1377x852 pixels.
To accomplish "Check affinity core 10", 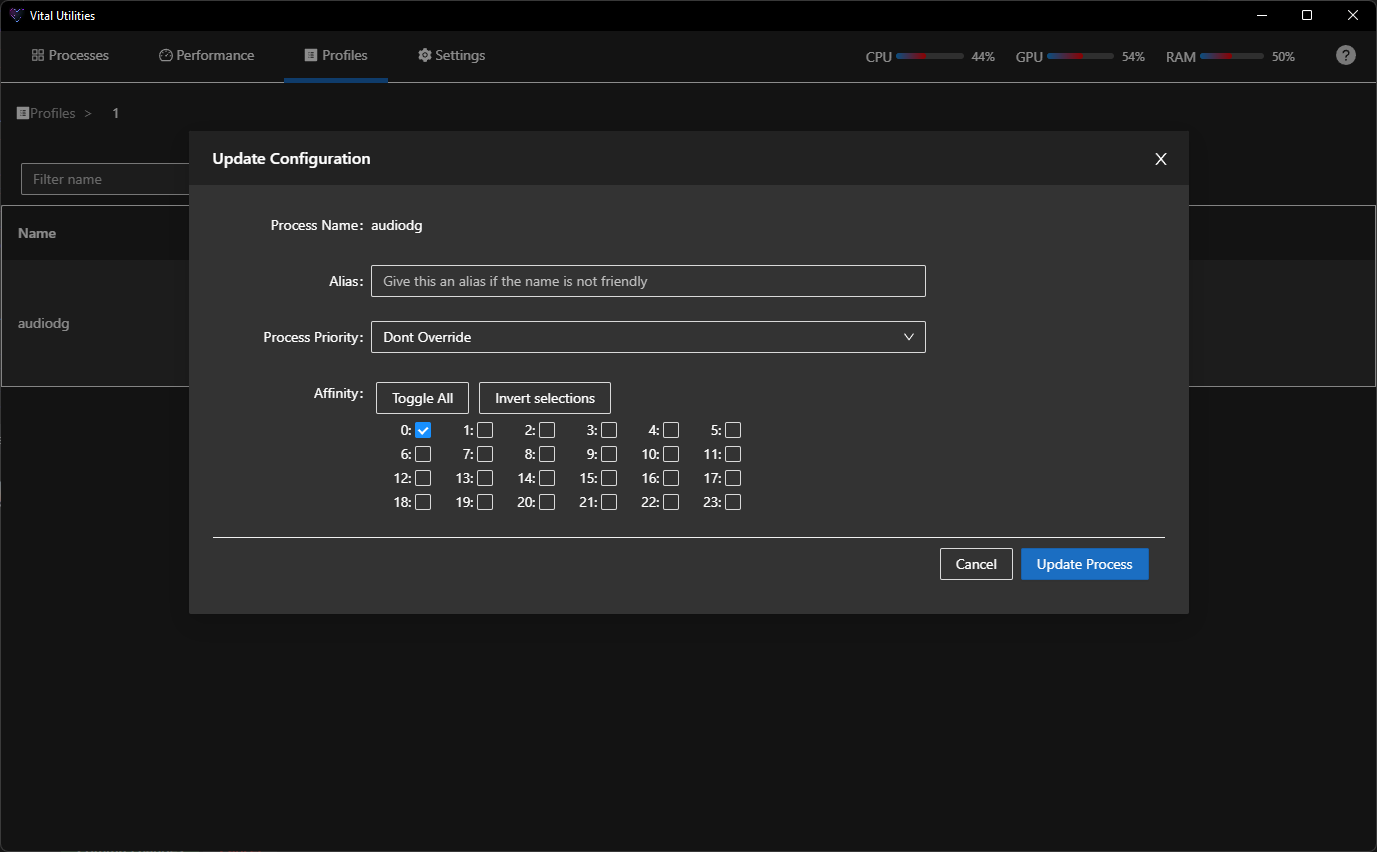I will (x=671, y=454).
